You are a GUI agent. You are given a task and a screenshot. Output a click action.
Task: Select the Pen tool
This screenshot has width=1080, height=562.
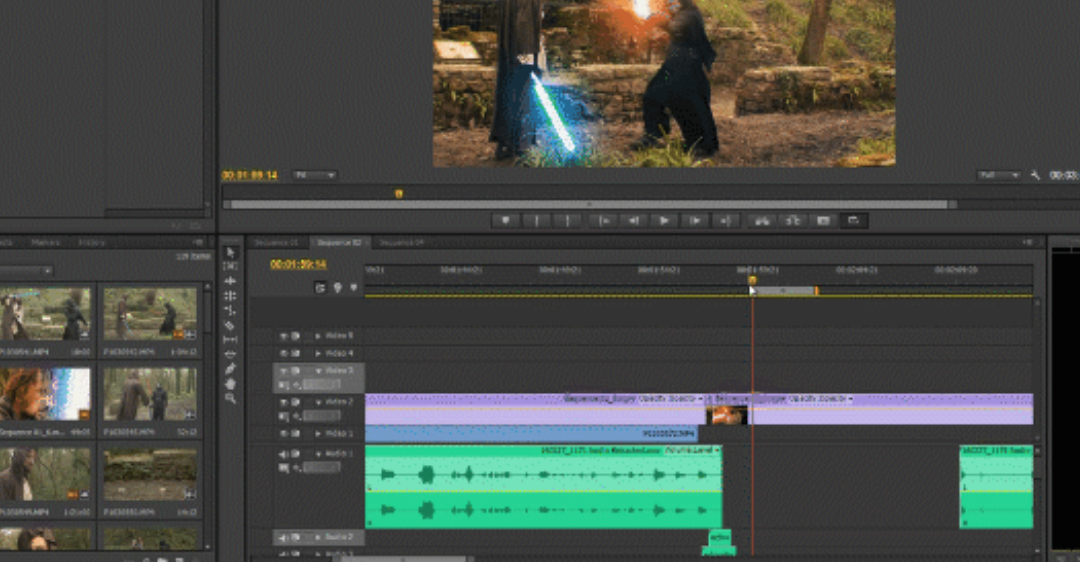point(231,369)
